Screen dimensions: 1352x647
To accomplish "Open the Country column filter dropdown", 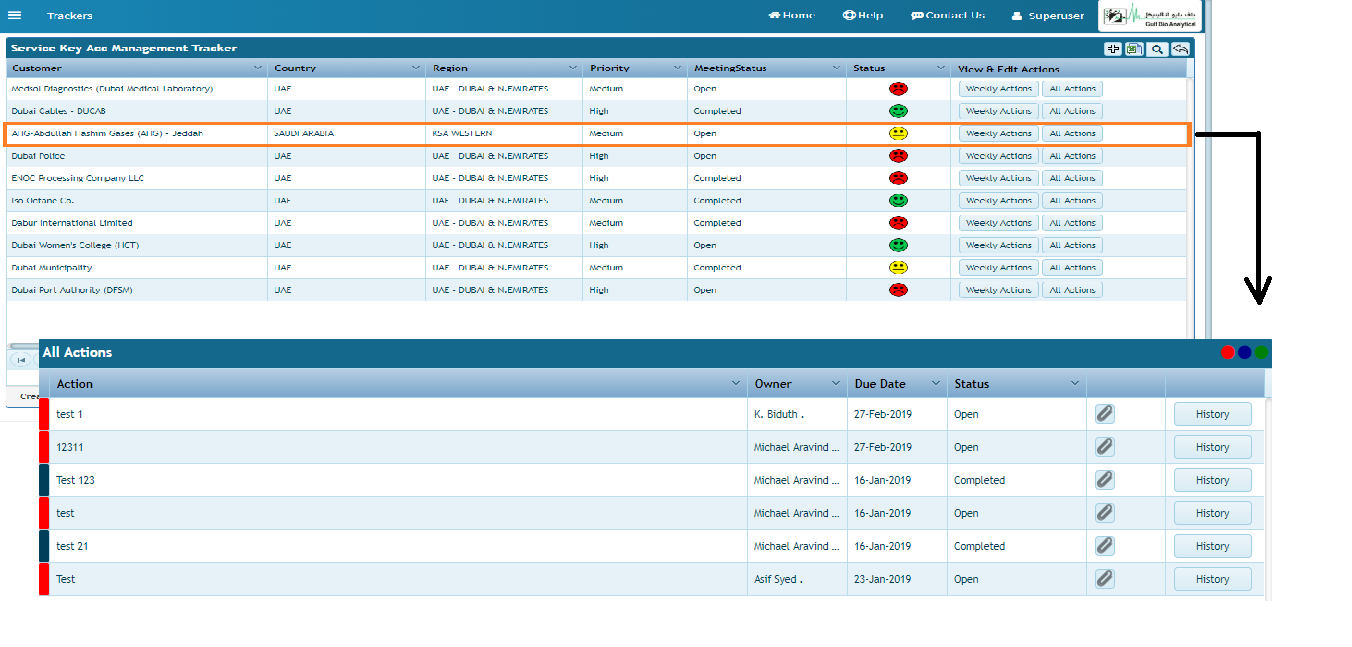I will [416, 68].
